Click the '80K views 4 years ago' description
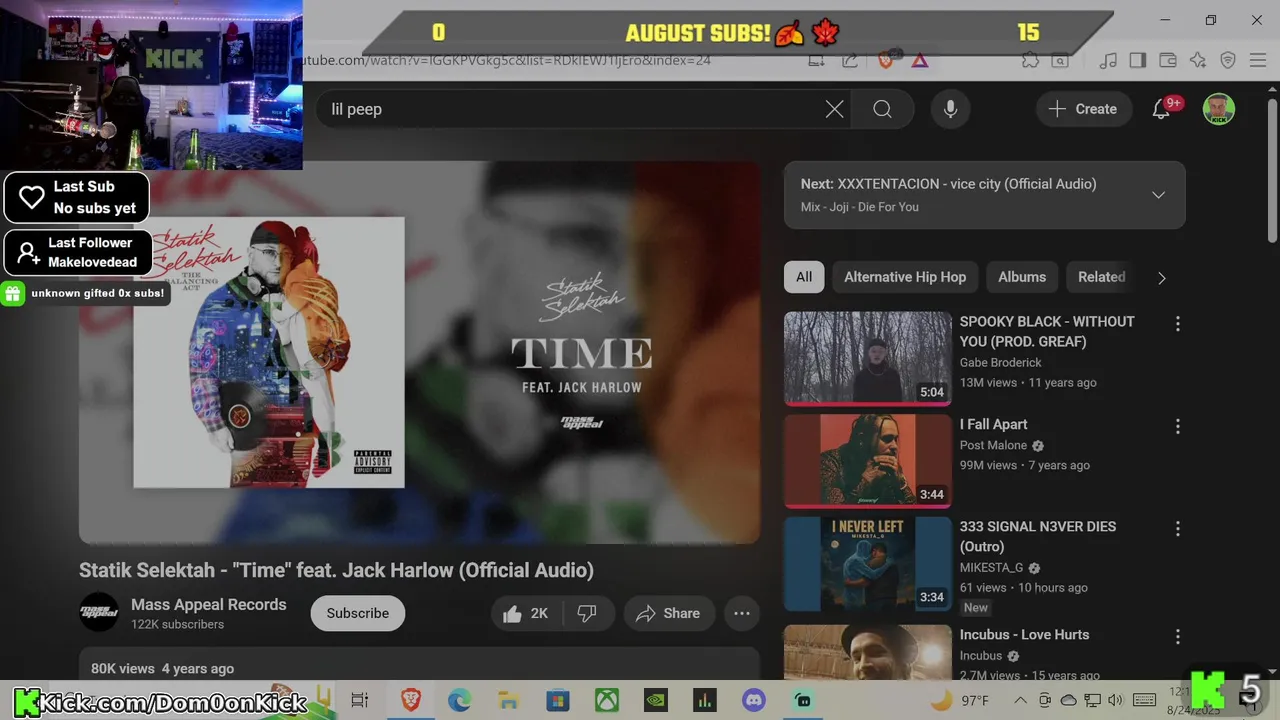1280x720 pixels. [162, 668]
